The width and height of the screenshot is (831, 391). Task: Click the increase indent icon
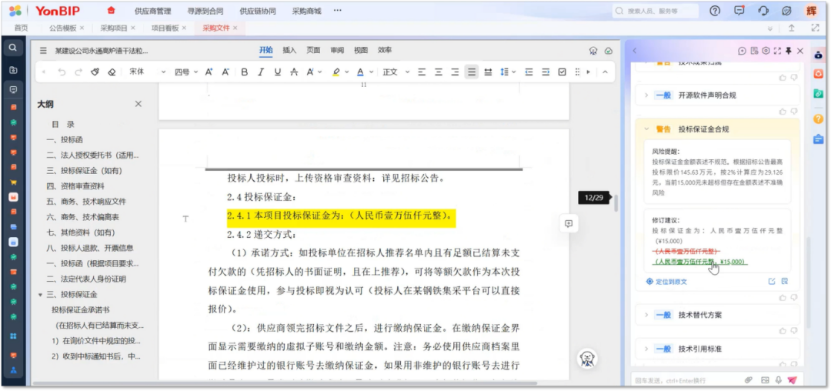[545, 72]
